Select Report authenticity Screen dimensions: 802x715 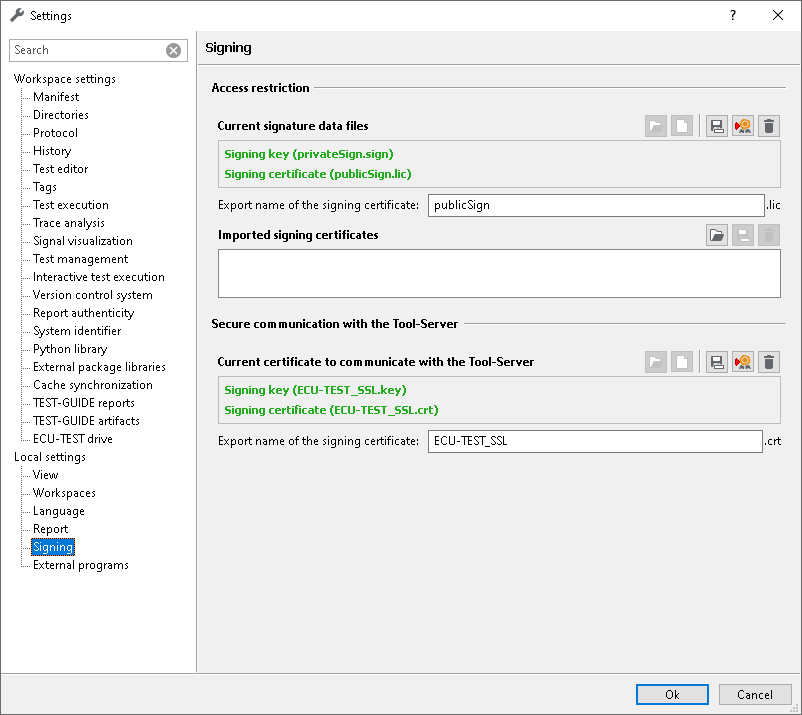click(83, 313)
